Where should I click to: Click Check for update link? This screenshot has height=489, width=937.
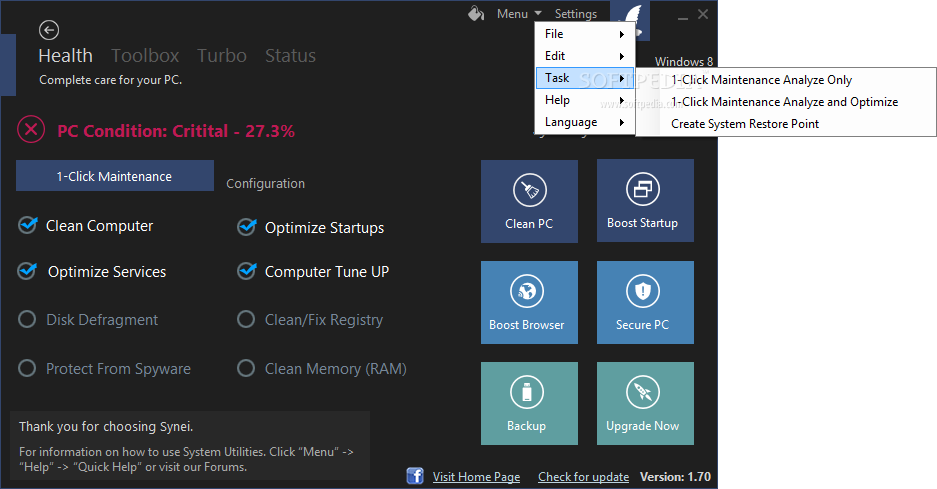(583, 476)
